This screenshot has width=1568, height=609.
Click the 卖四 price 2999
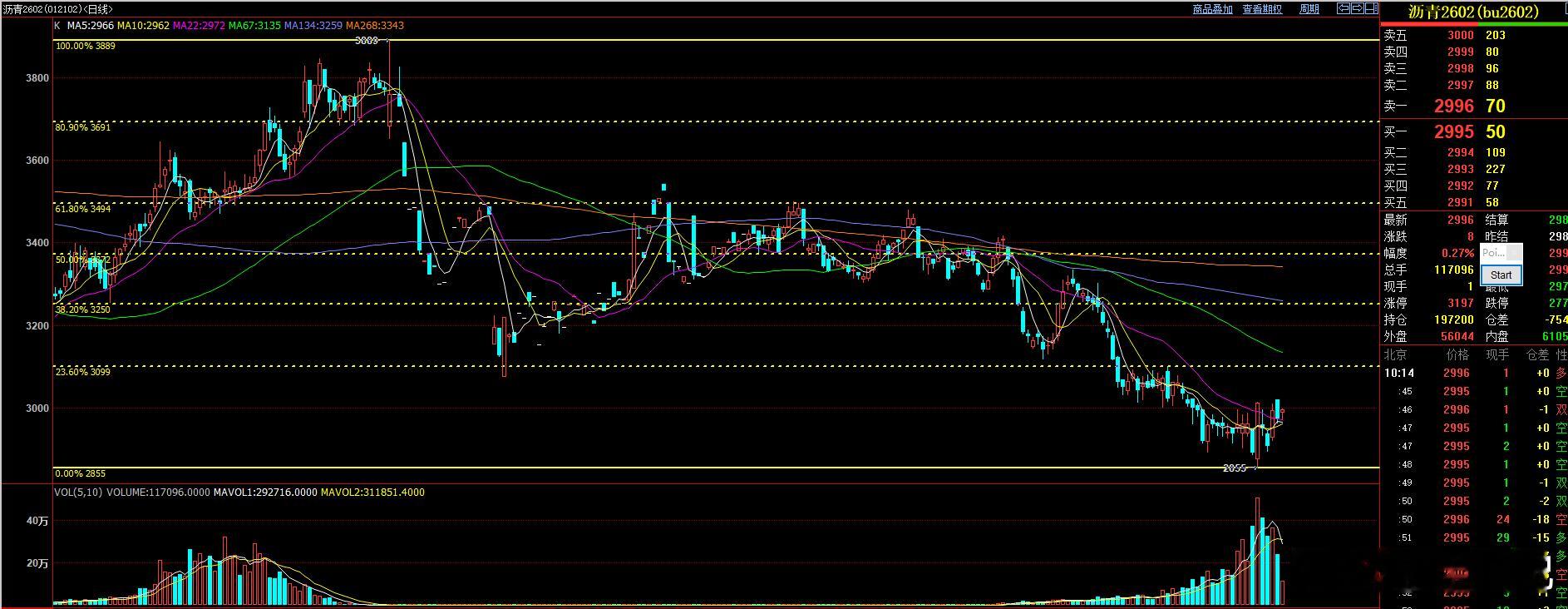coord(1460,52)
